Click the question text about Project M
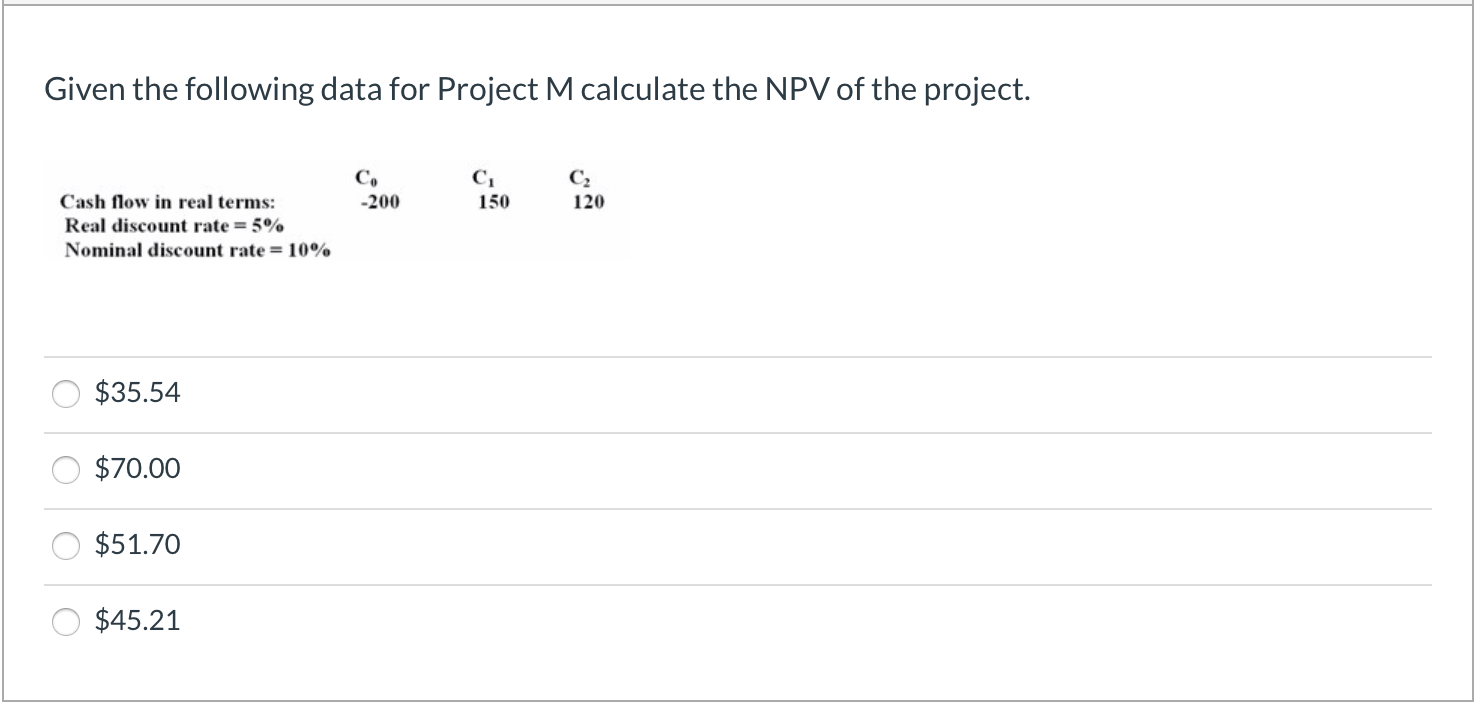This screenshot has height=704, width=1478. click(536, 89)
